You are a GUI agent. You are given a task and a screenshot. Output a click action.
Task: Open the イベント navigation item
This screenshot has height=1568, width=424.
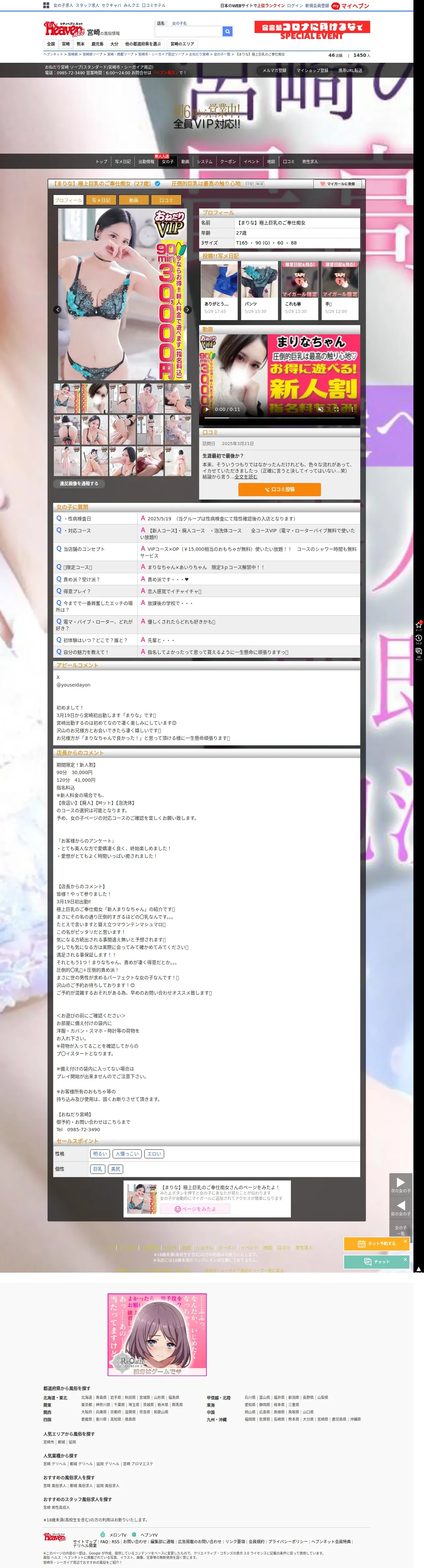251,161
